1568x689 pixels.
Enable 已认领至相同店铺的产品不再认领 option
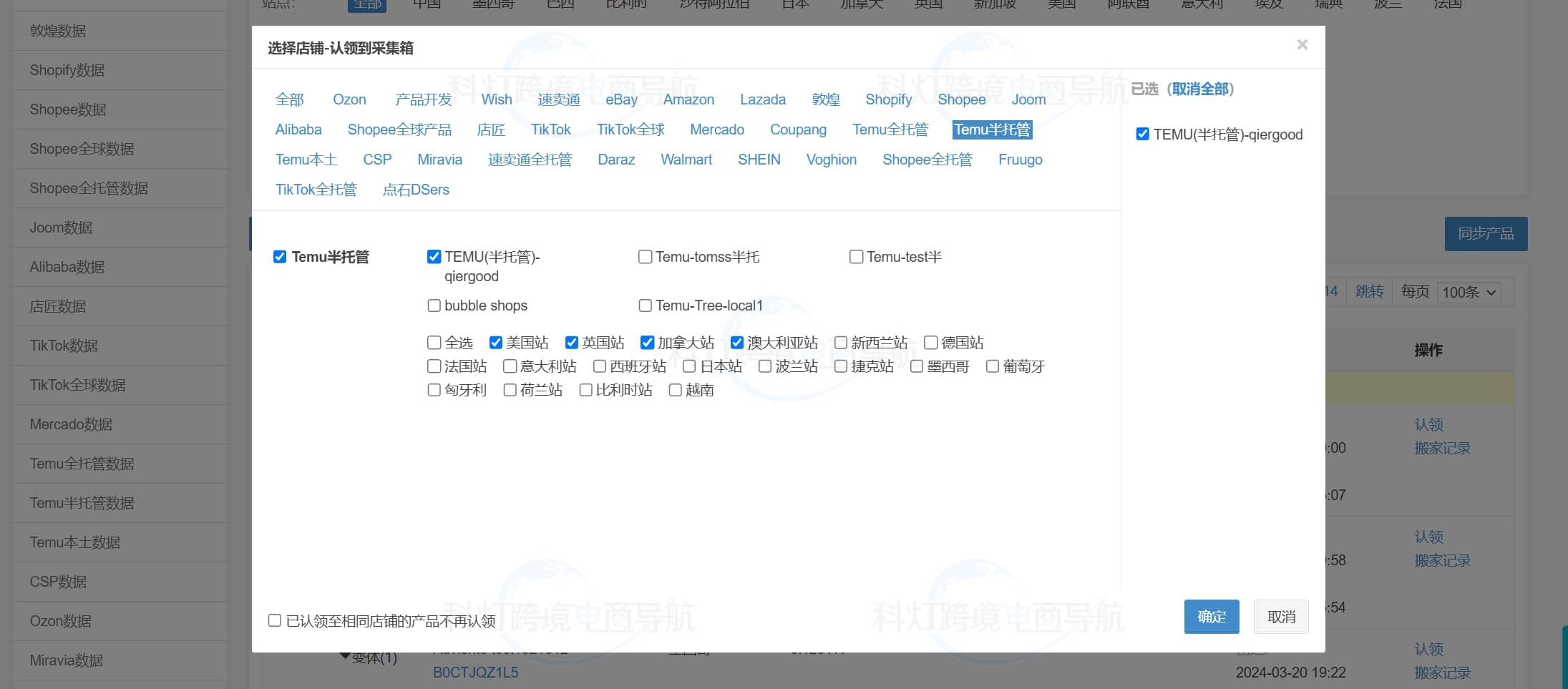click(275, 620)
